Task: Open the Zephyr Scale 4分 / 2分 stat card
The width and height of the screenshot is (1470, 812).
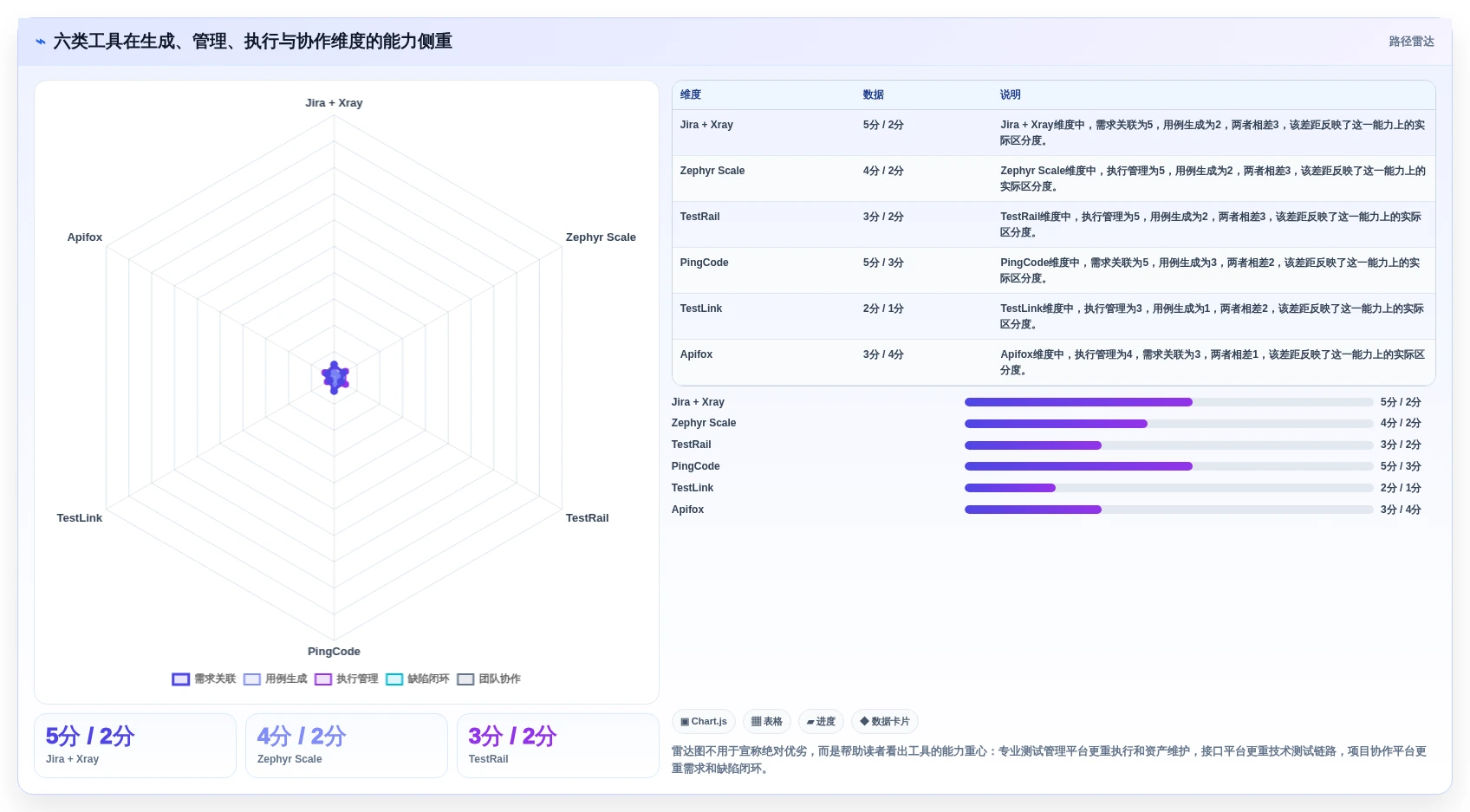Action: [x=347, y=745]
